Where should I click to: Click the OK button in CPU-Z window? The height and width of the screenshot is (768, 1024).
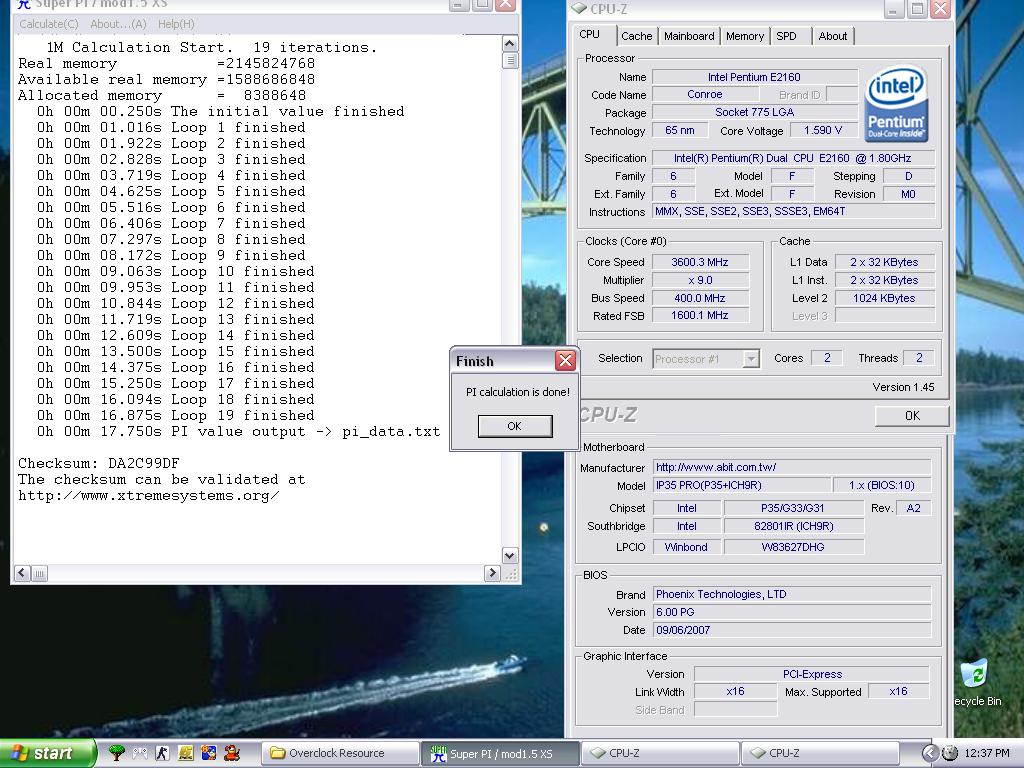(x=912, y=415)
